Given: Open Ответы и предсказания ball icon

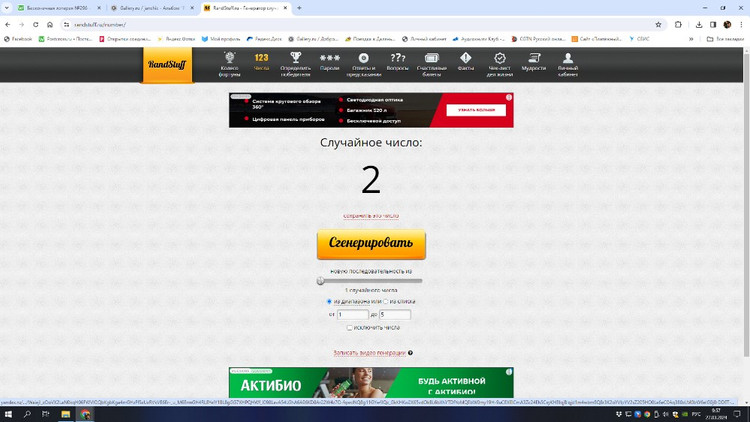Looking at the screenshot, I should coord(364,60).
